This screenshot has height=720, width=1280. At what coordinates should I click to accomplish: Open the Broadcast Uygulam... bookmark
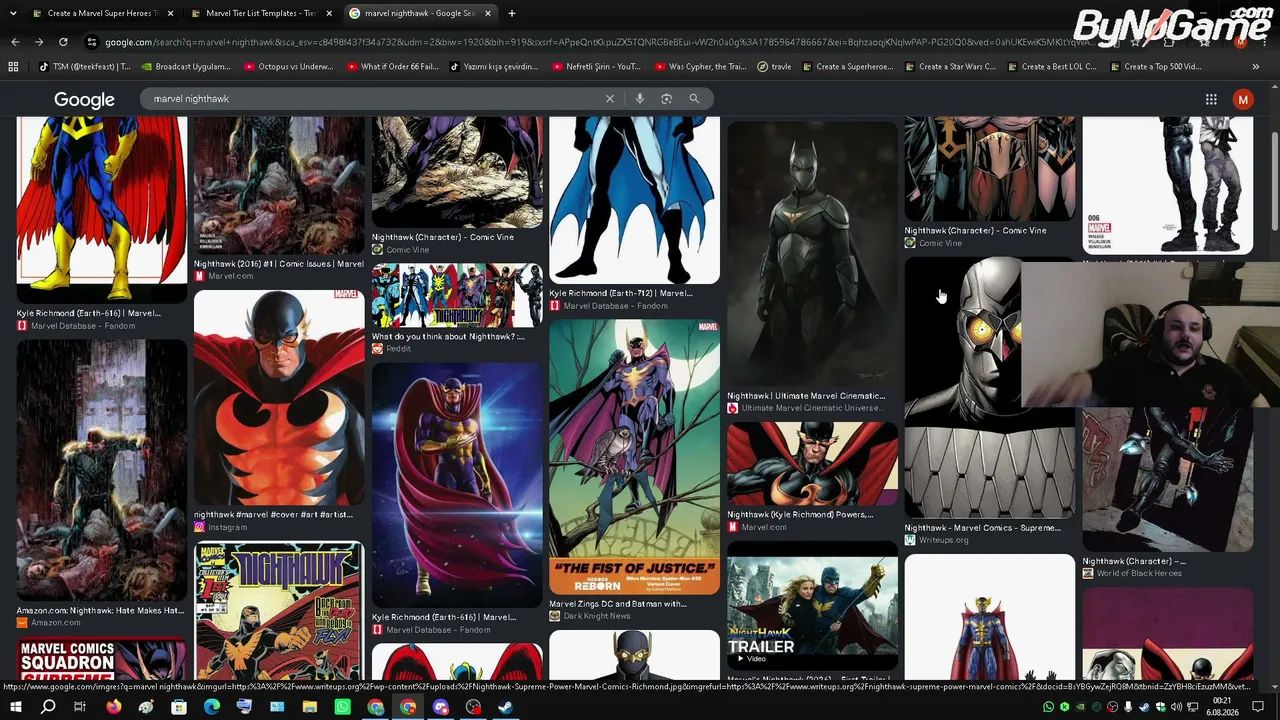pyautogui.click(x=186, y=67)
